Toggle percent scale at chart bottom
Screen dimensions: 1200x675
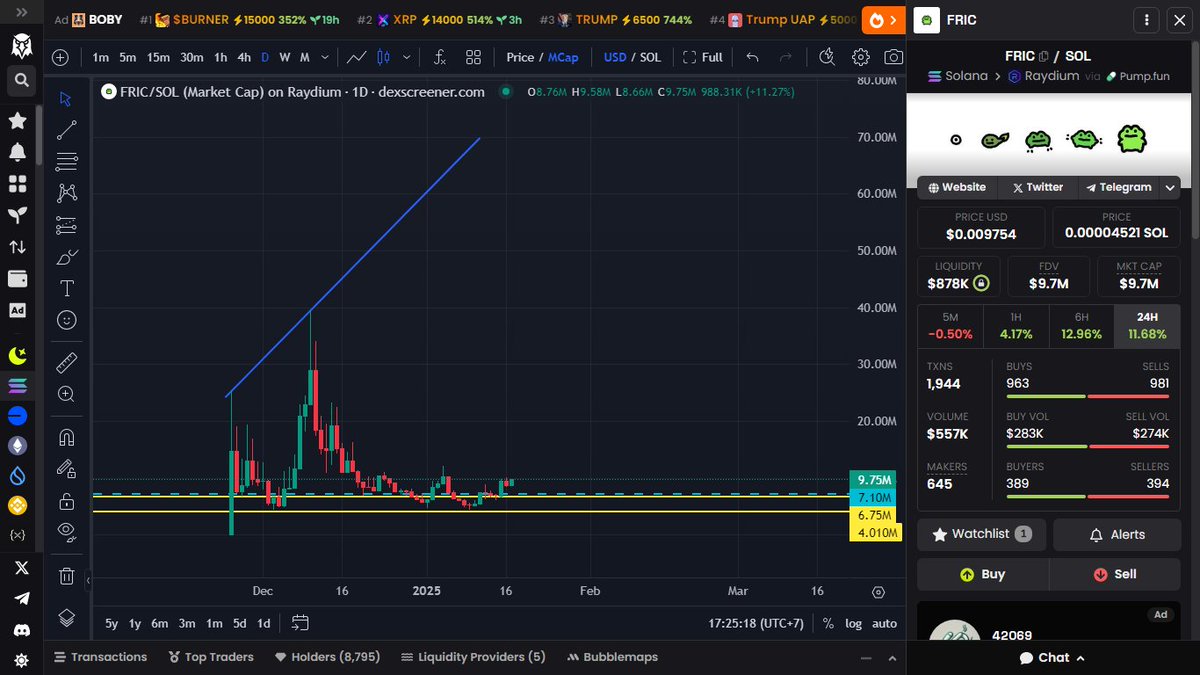[828, 623]
